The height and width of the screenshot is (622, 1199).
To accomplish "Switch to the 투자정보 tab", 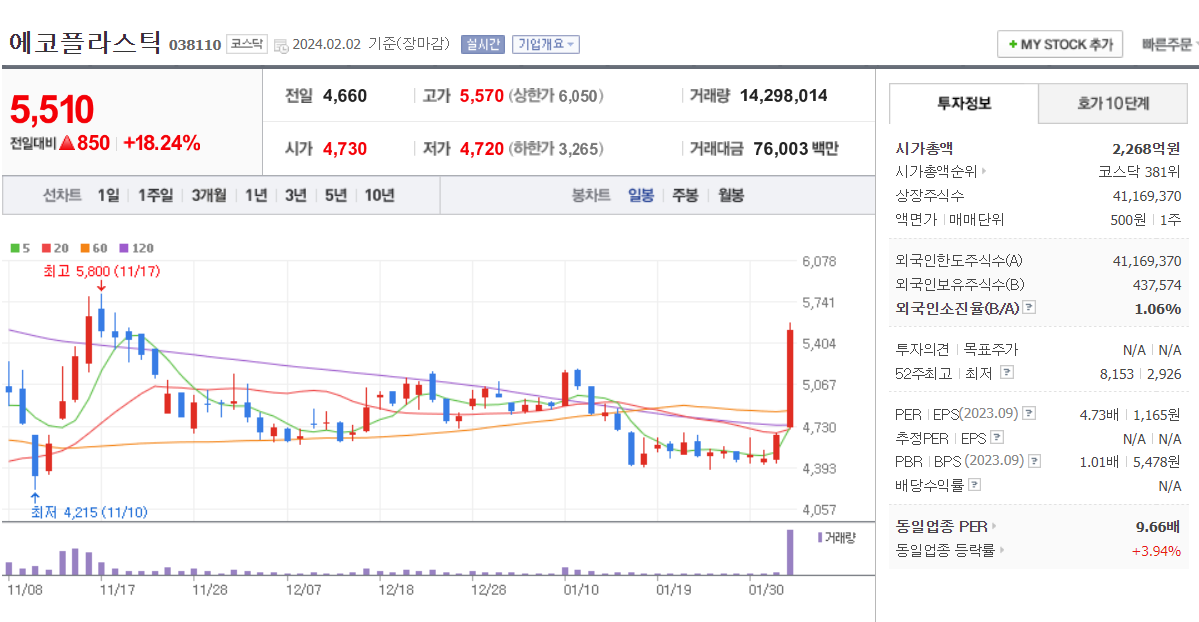I will pos(963,103).
